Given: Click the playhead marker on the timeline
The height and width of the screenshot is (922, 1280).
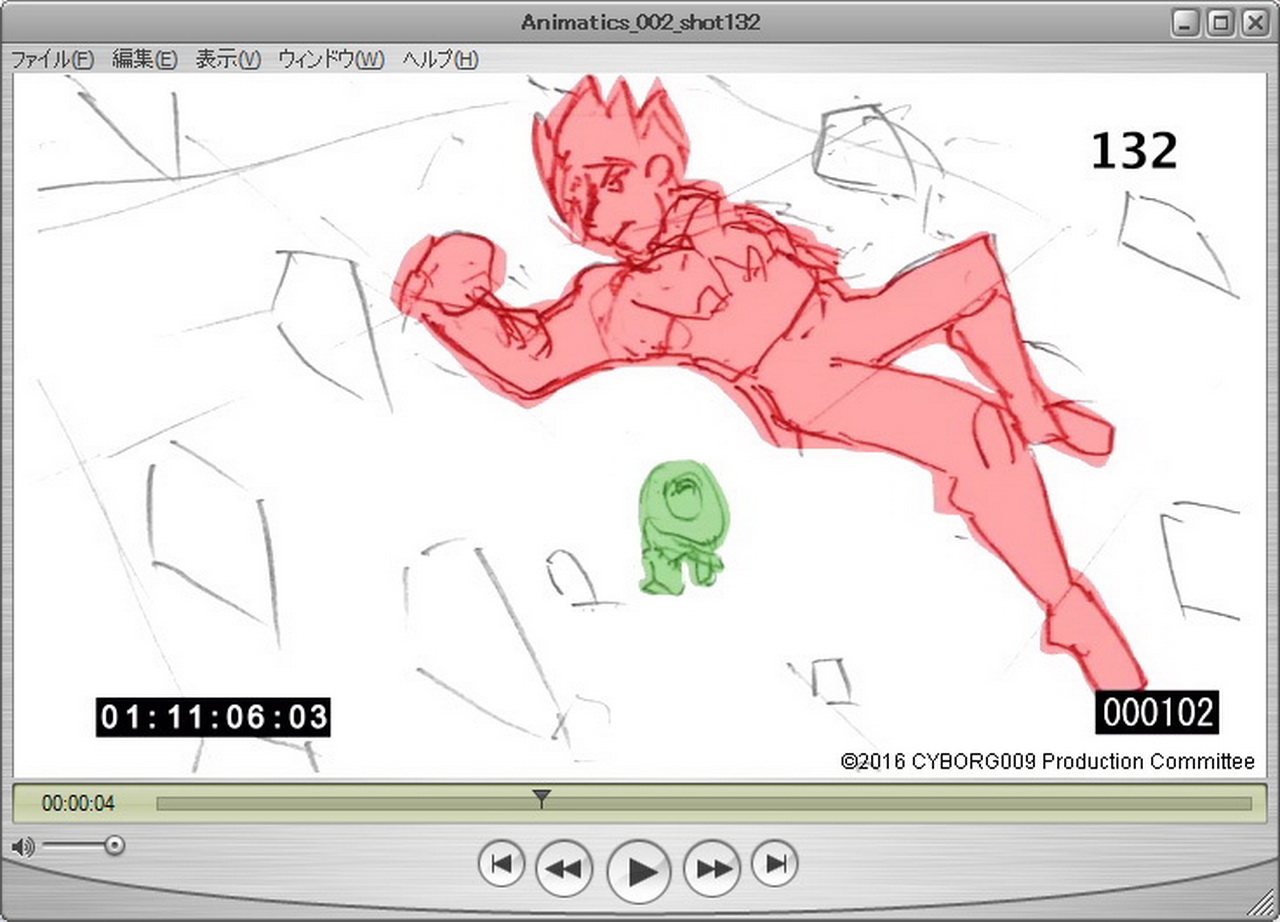Looking at the screenshot, I should 541,798.
